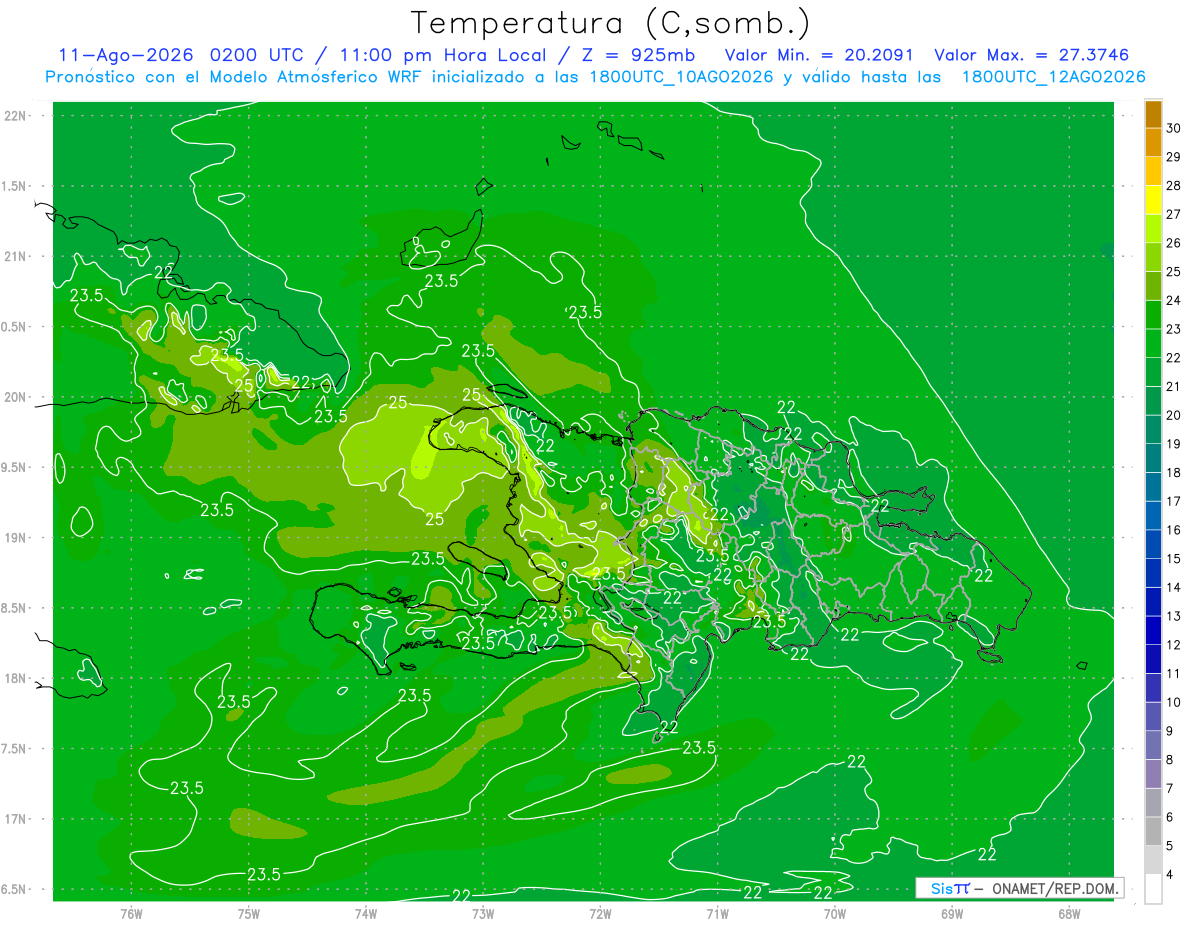Click the colorbar label "24"
This screenshot has width=1200, height=927.
click(1174, 300)
